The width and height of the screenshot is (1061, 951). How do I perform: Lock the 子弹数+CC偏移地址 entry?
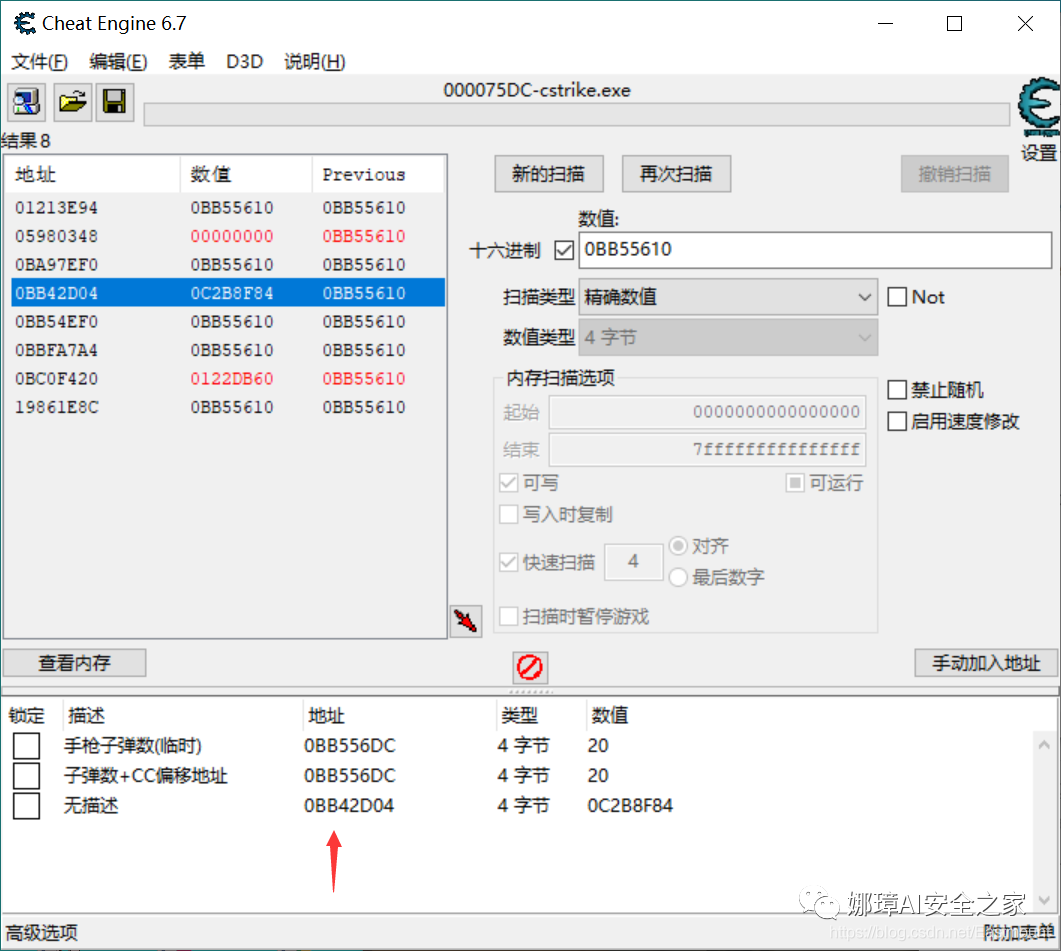click(26, 776)
